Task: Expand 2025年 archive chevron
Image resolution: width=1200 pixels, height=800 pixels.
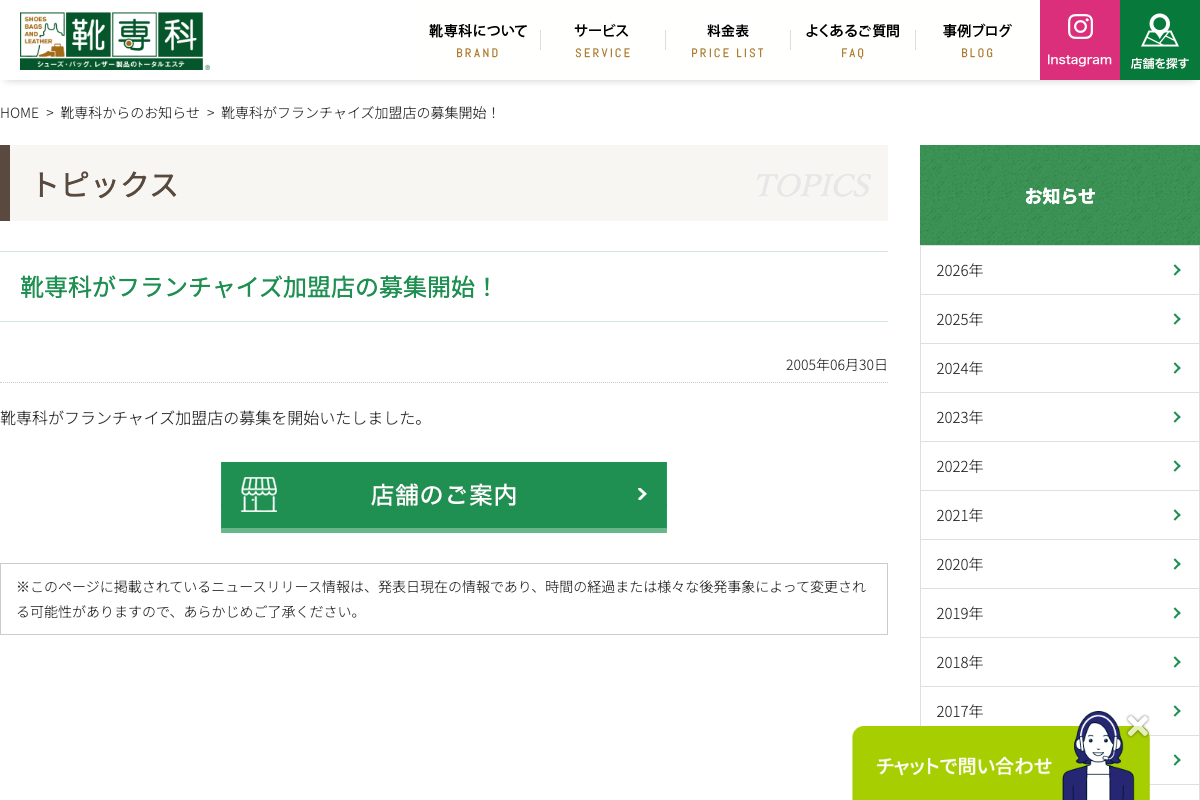Action: tap(1177, 319)
